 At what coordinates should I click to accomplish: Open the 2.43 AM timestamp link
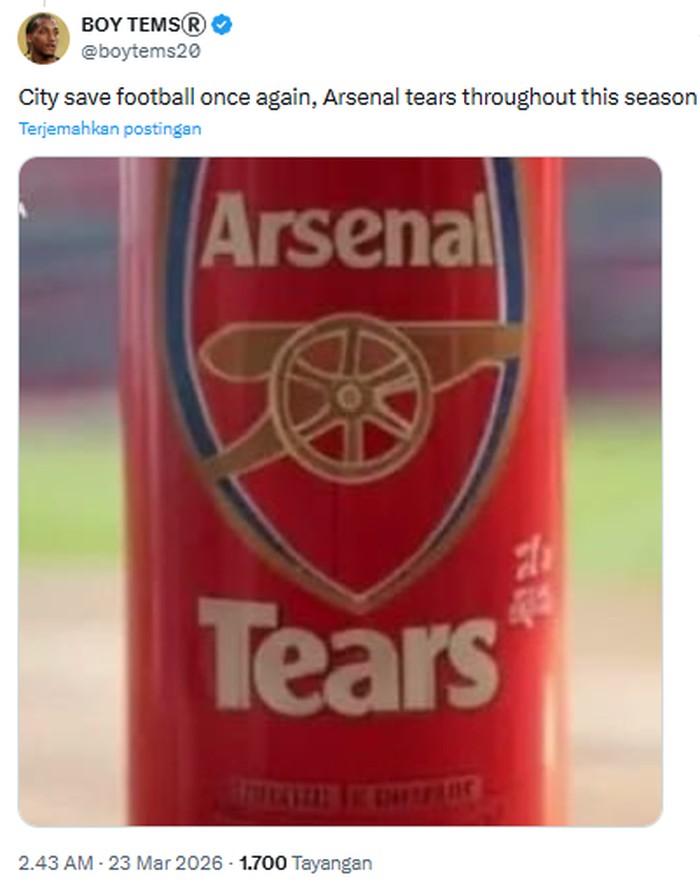(56, 862)
